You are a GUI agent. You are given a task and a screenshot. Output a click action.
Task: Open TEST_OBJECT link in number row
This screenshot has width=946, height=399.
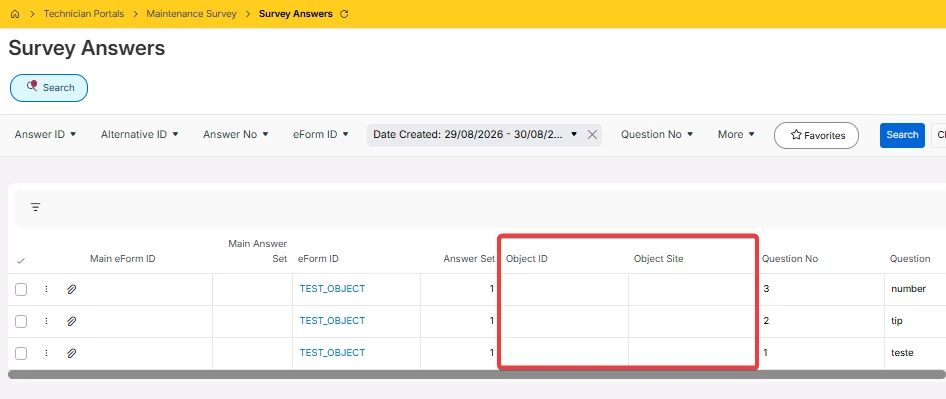pyautogui.click(x=332, y=289)
